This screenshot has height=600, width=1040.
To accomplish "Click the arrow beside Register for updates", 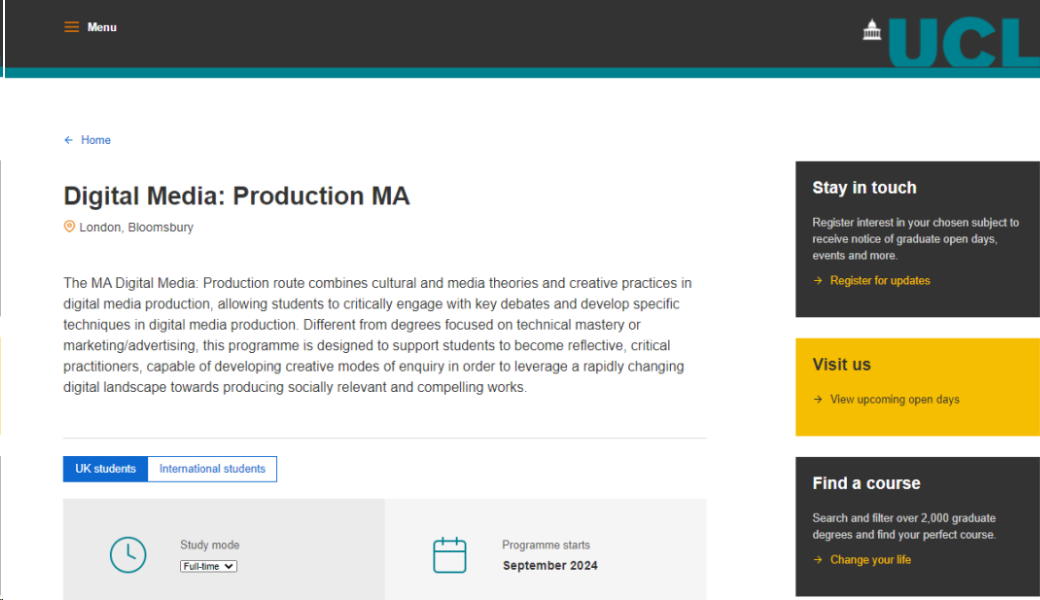I will click(818, 281).
